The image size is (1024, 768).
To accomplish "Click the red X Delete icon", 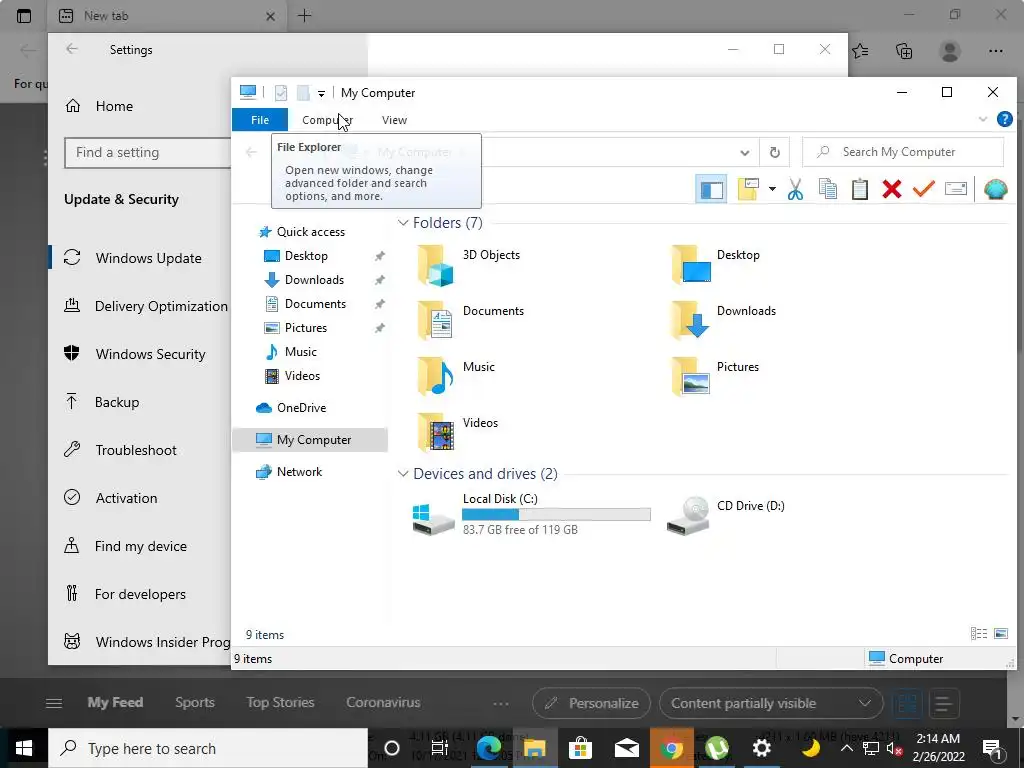I will pos(891,189).
